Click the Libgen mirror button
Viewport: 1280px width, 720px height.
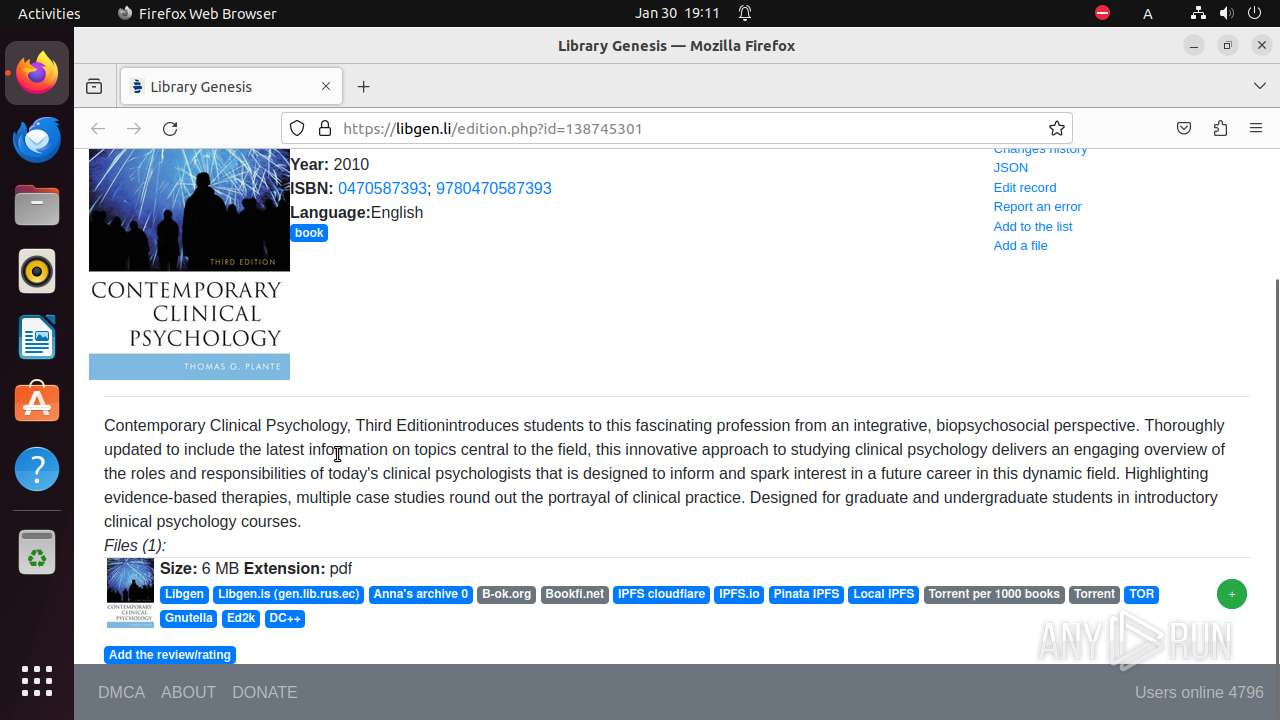pyautogui.click(x=184, y=594)
